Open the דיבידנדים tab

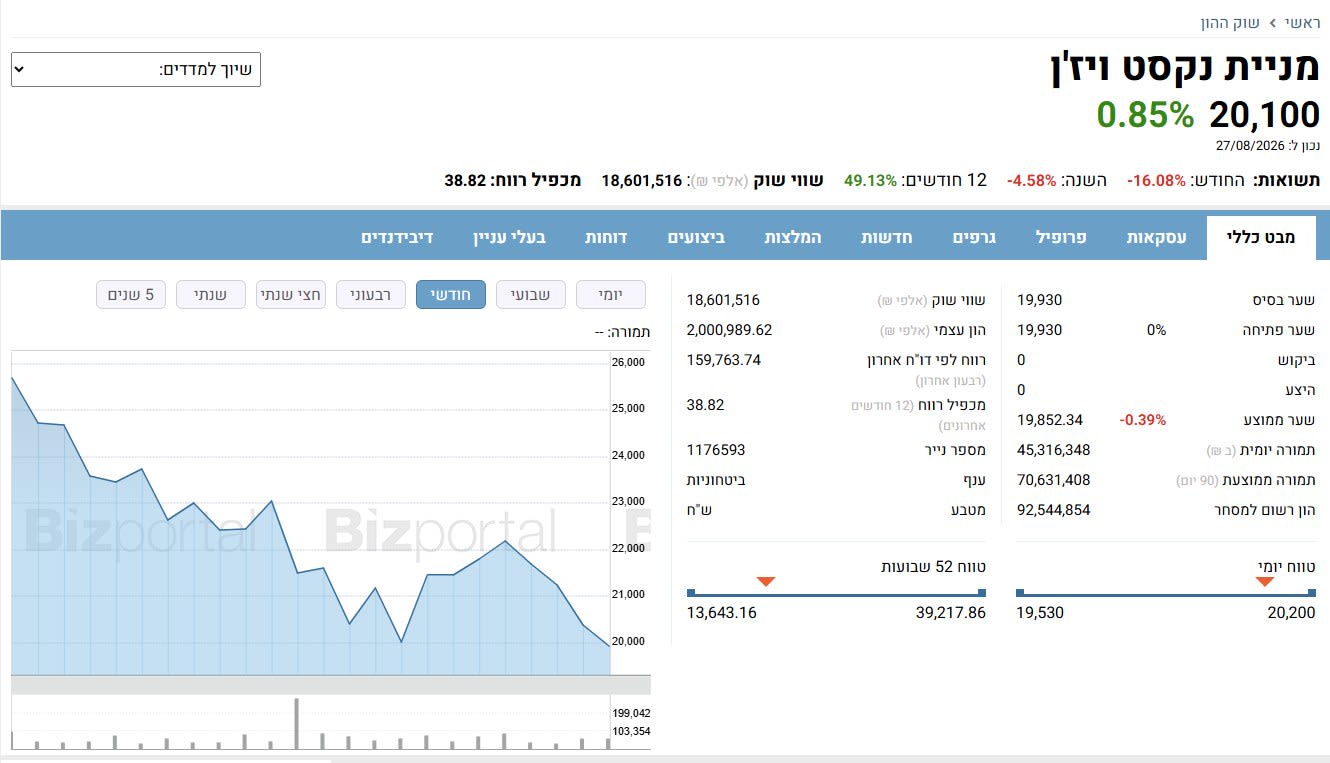point(397,237)
